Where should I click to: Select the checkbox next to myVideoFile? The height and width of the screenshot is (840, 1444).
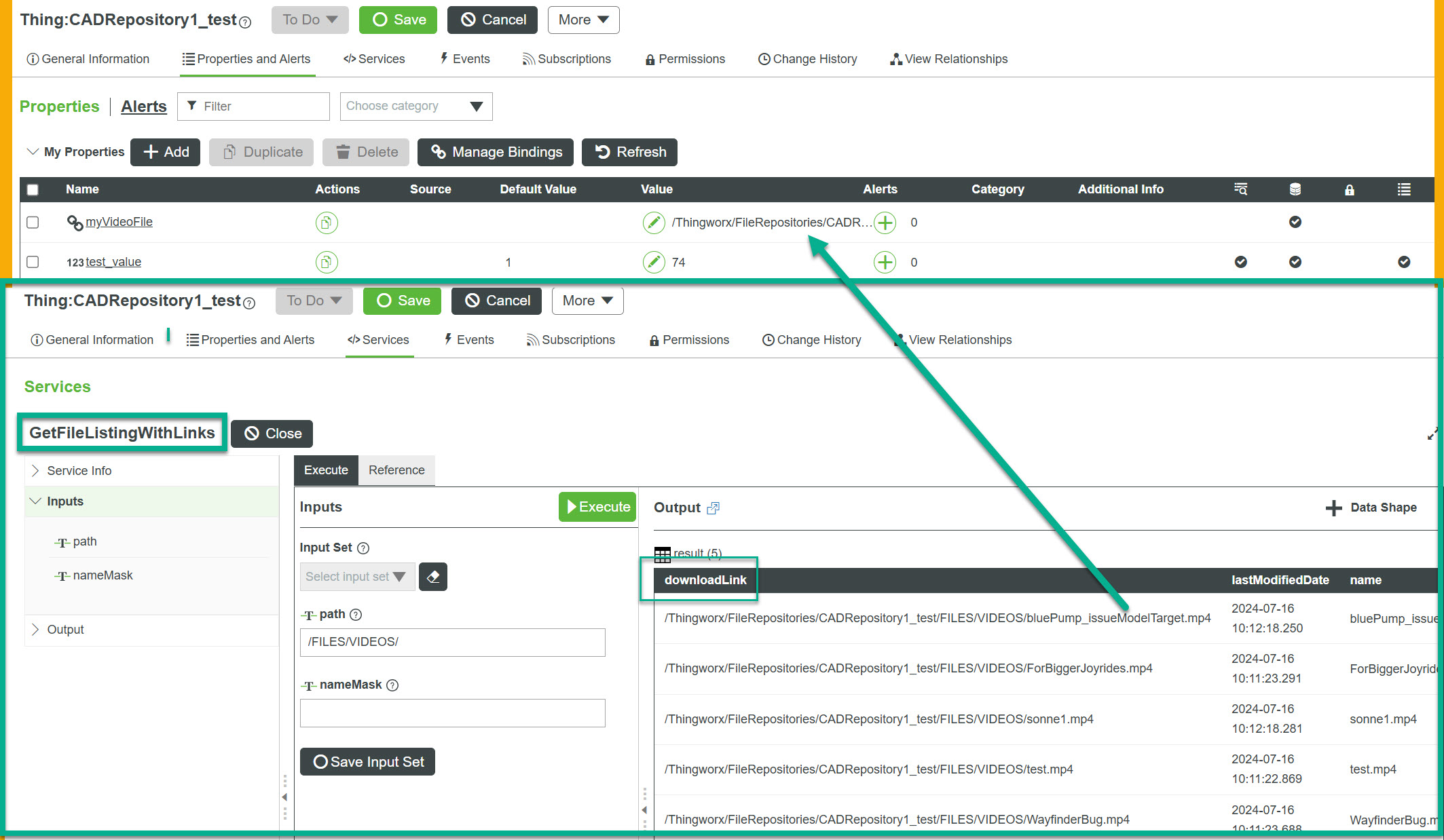tap(33, 222)
